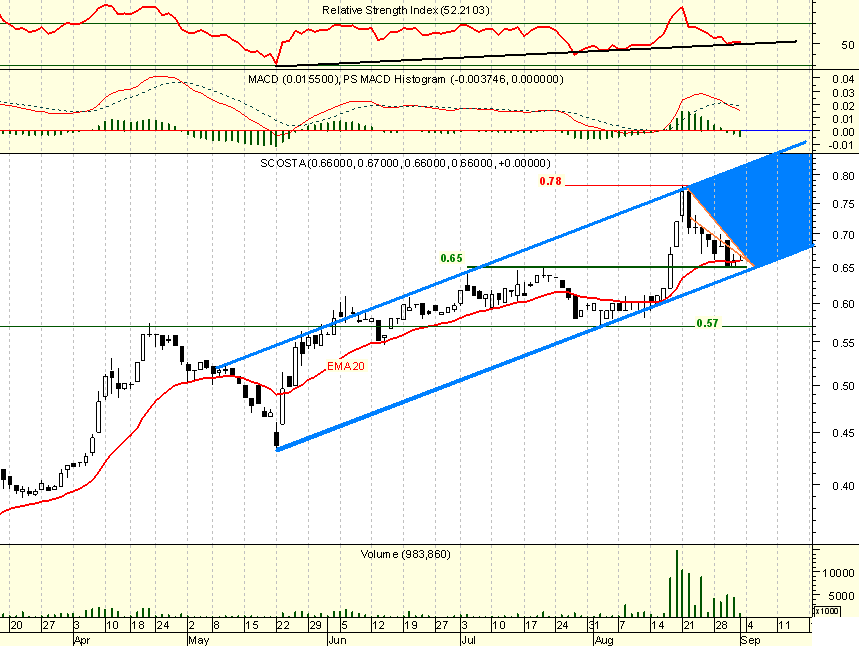The width and height of the screenshot is (859, 646).
Task: Click the red EMA20 label
Action: 346,366
